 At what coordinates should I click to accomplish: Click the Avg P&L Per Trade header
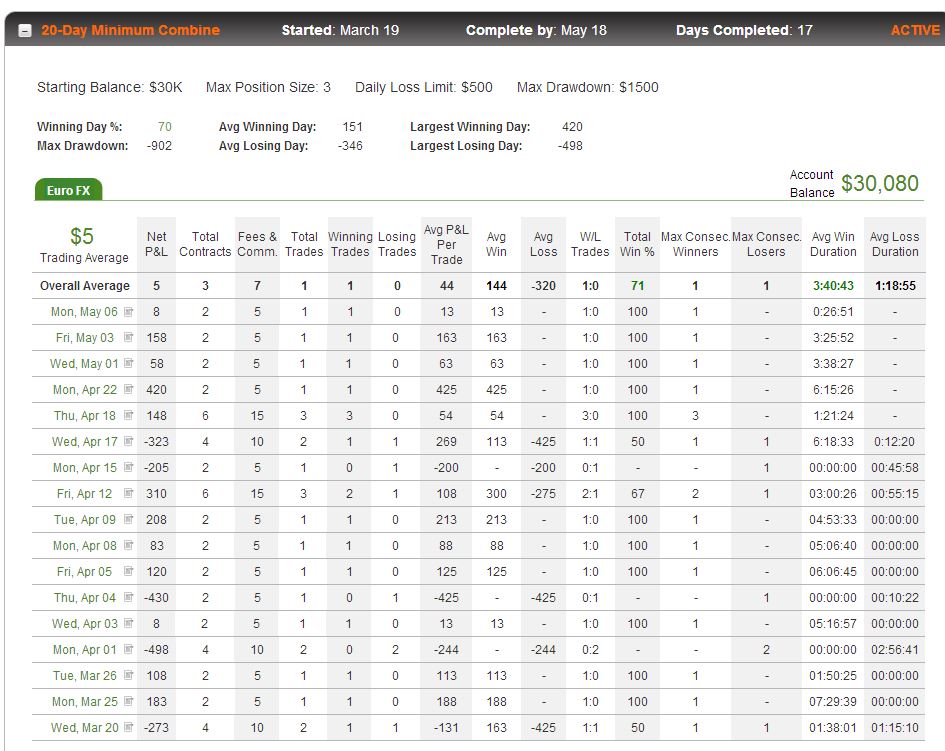point(446,245)
